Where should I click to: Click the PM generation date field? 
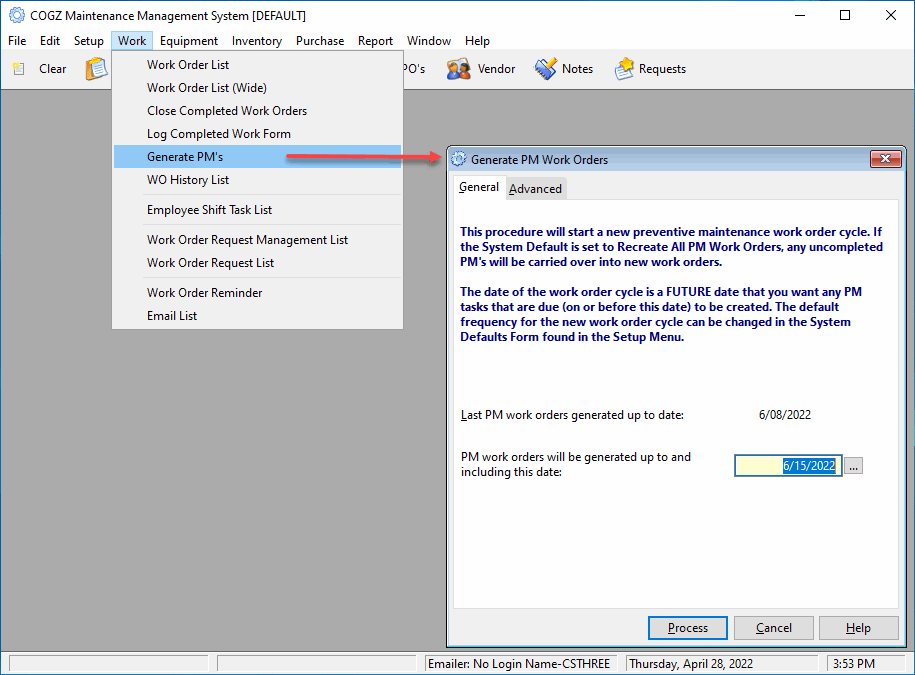[788, 466]
